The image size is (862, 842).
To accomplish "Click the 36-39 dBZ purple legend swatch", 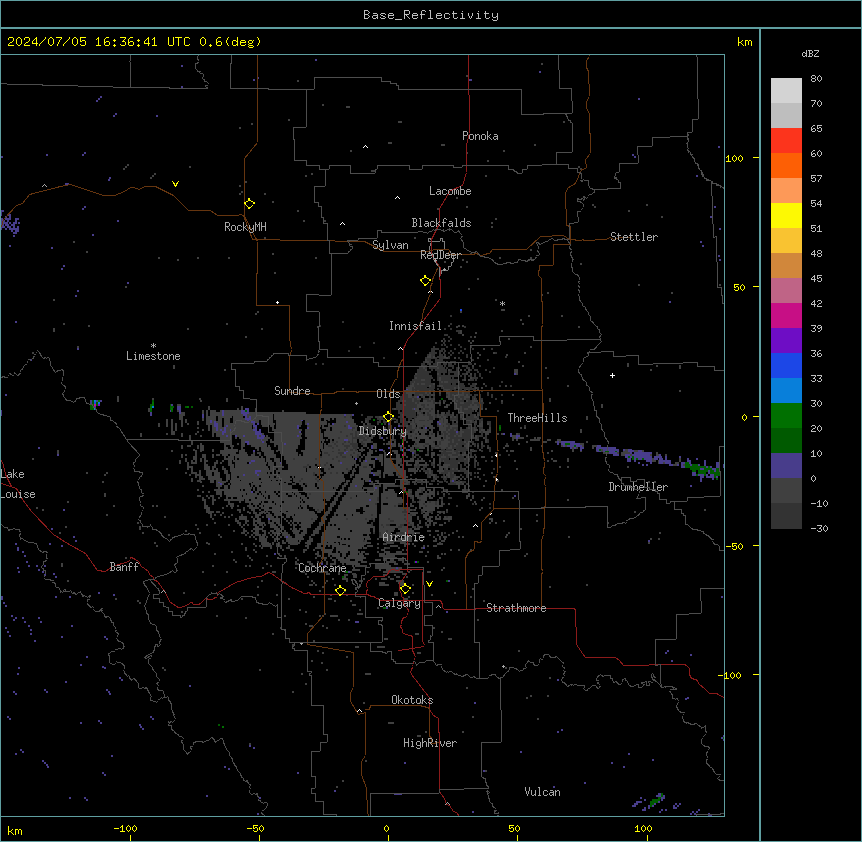I will click(786, 341).
